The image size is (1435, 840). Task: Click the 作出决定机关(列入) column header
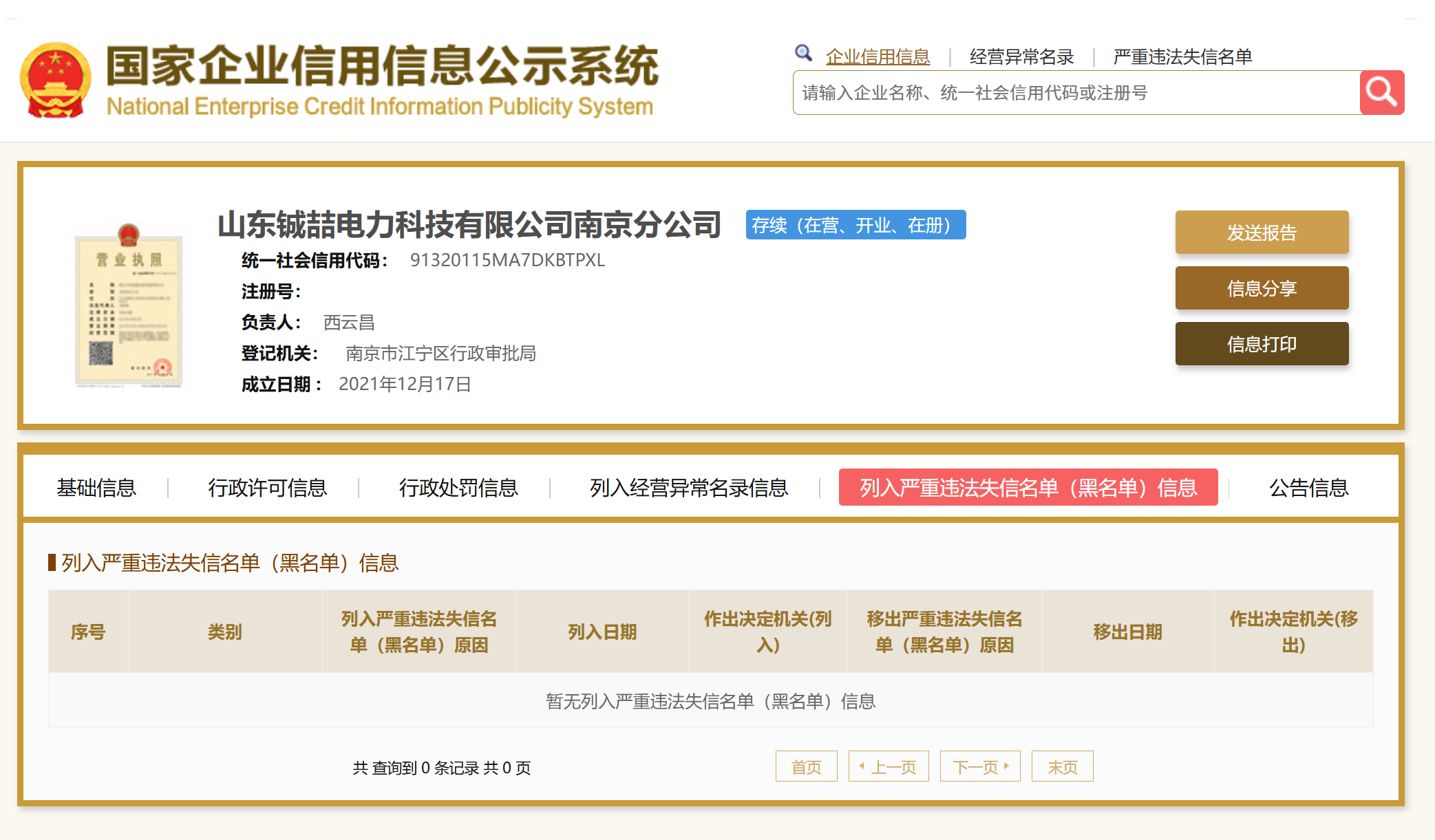click(x=768, y=632)
